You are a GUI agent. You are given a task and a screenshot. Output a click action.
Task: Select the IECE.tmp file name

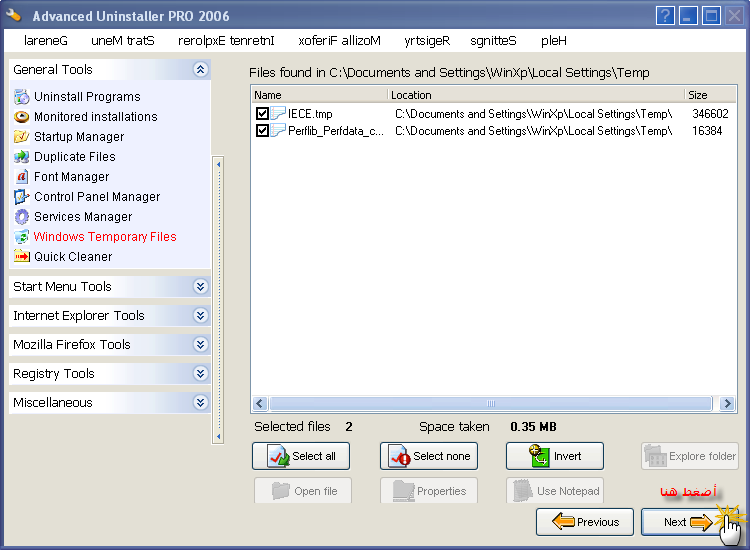pyautogui.click(x=310, y=114)
